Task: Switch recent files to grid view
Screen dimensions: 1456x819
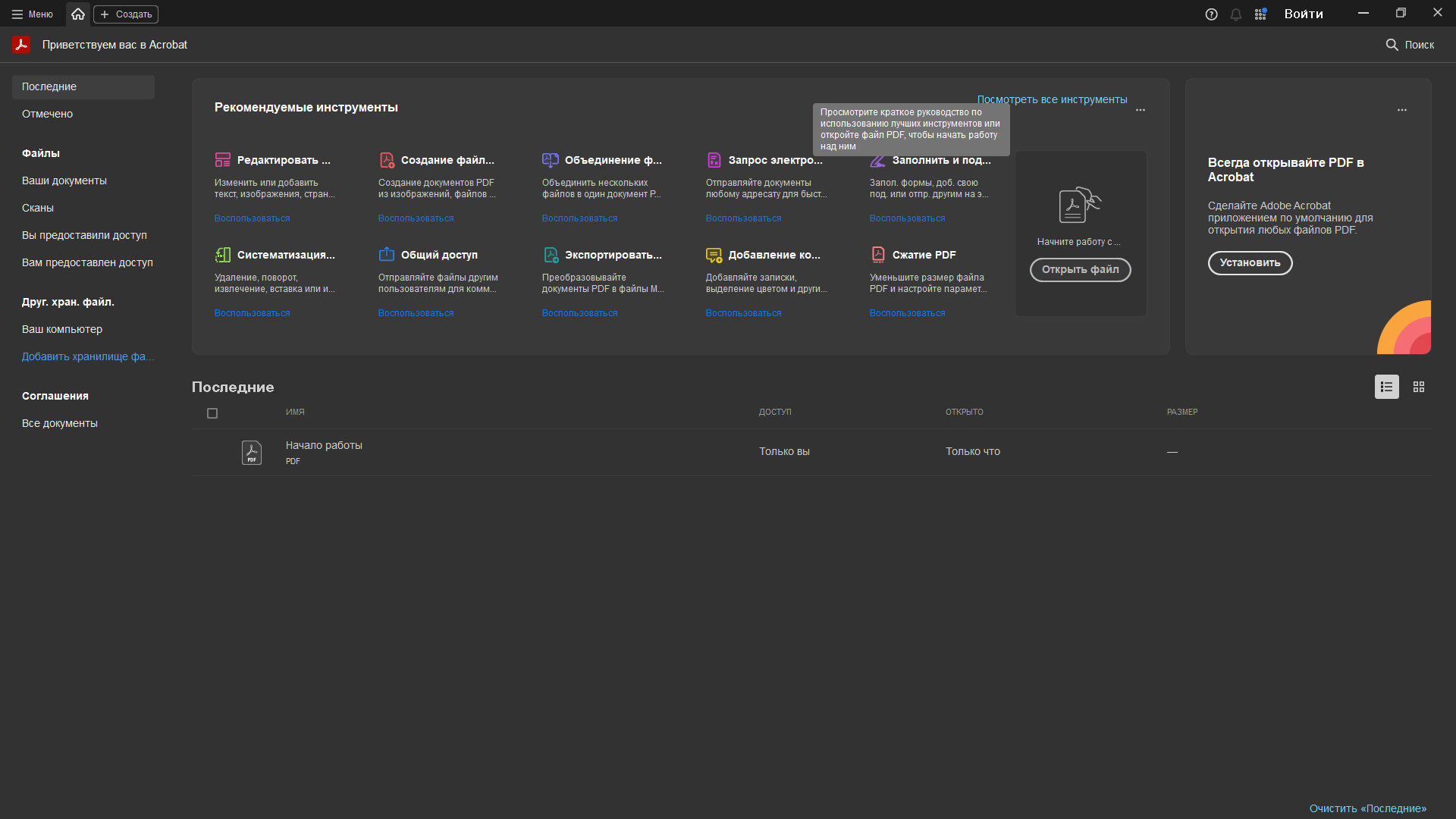Action: (x=1419, y=387)
